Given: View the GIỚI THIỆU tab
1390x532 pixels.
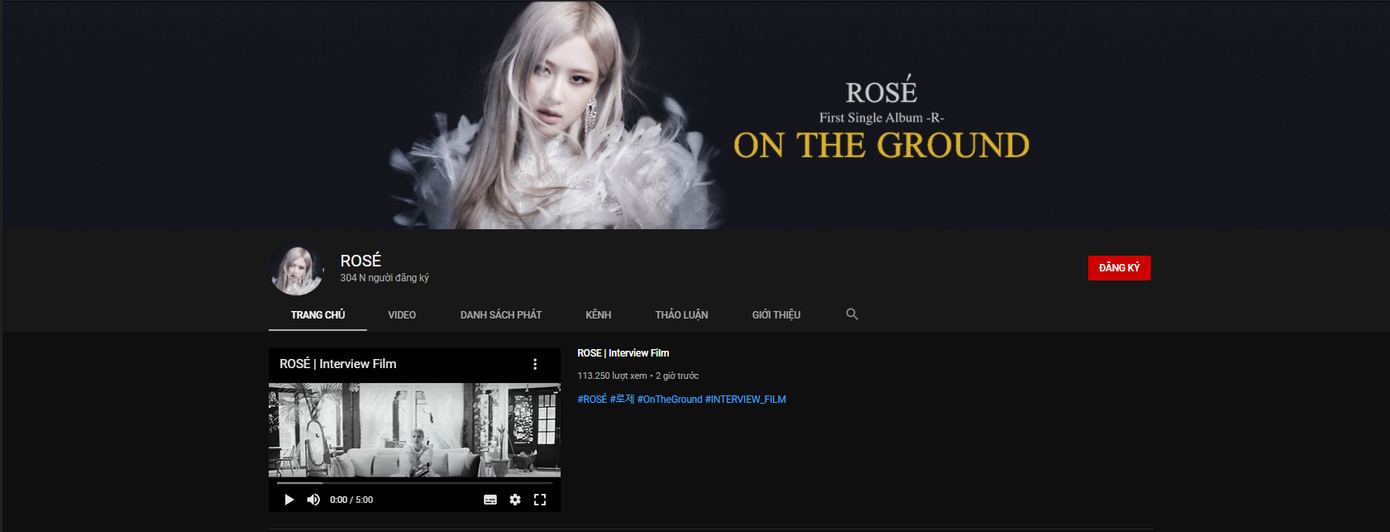Looking at the screenshot, I should 776,314.
